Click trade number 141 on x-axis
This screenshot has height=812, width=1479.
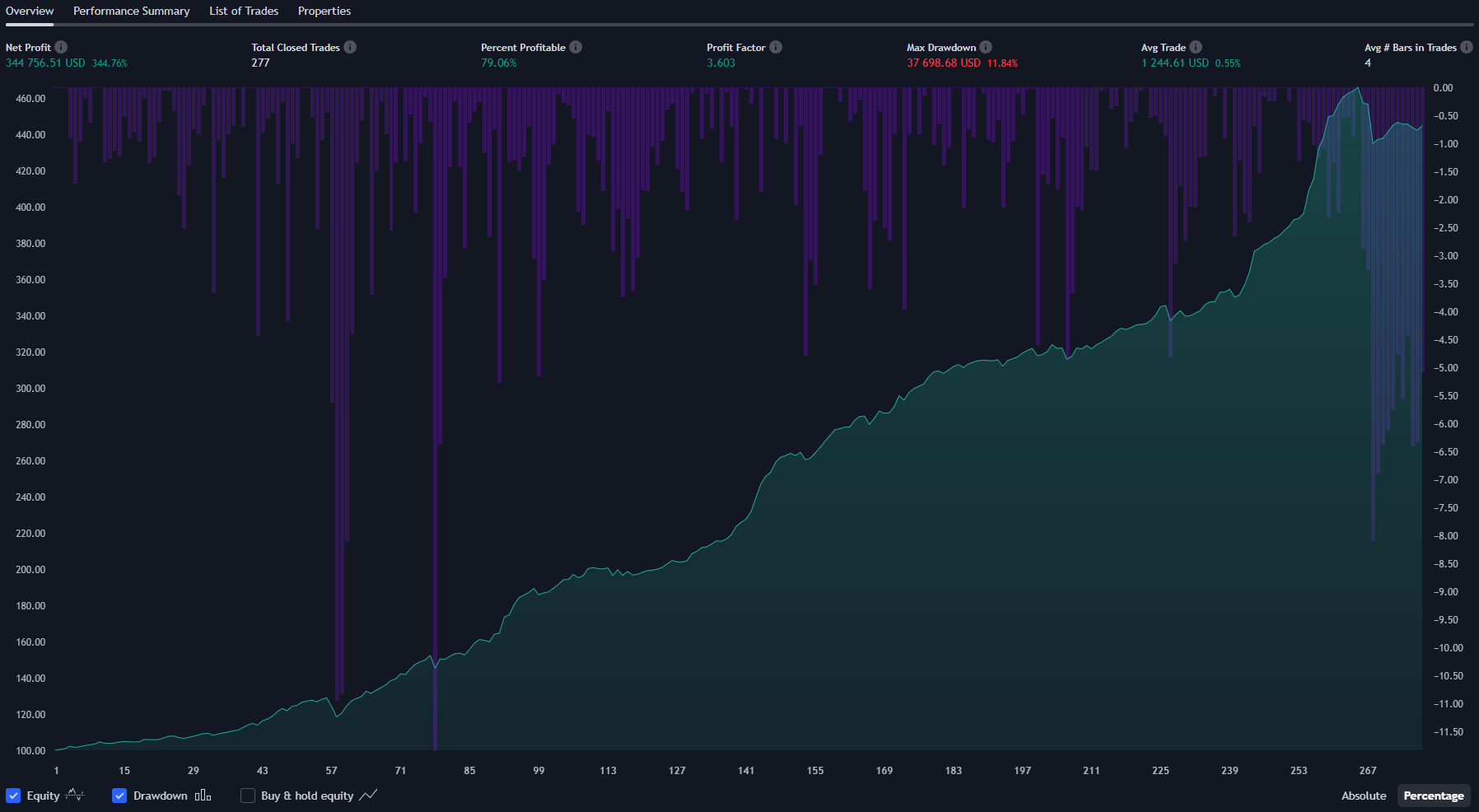[746, 771]
